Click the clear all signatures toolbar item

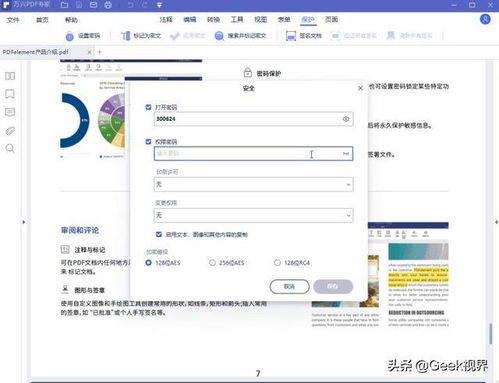click(x=409, y=36)
